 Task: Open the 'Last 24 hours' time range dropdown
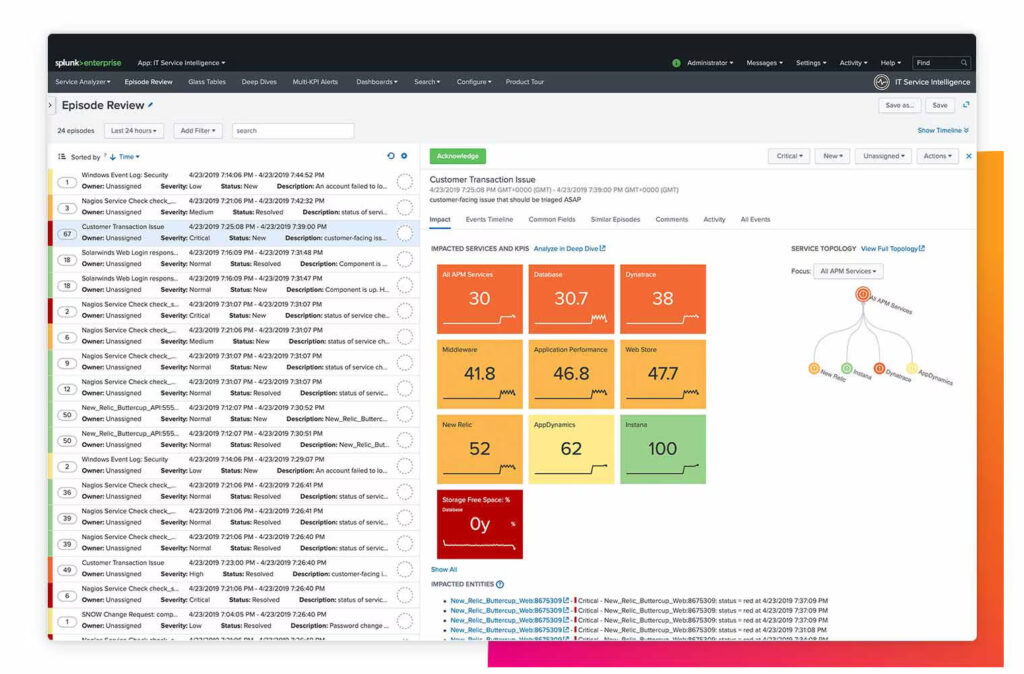pos(133,130)
